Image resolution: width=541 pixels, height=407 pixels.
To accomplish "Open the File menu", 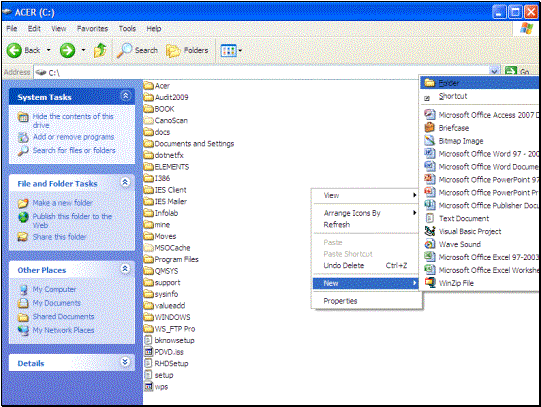I will pyautogui.click(x=12, y=29).
